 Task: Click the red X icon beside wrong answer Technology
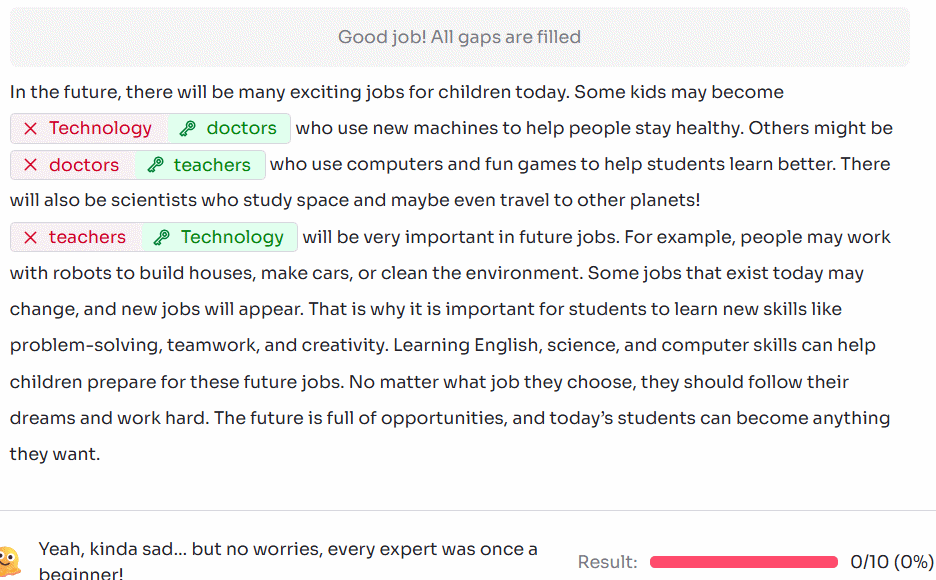pyautogui.click(x=31, y=129)
